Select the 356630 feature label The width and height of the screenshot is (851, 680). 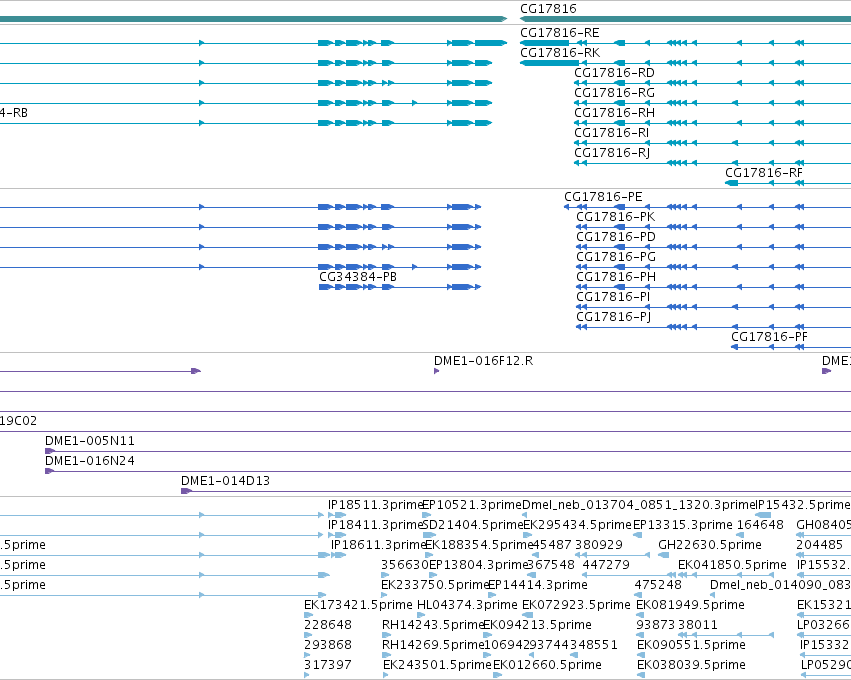click(x=405, y=565)
